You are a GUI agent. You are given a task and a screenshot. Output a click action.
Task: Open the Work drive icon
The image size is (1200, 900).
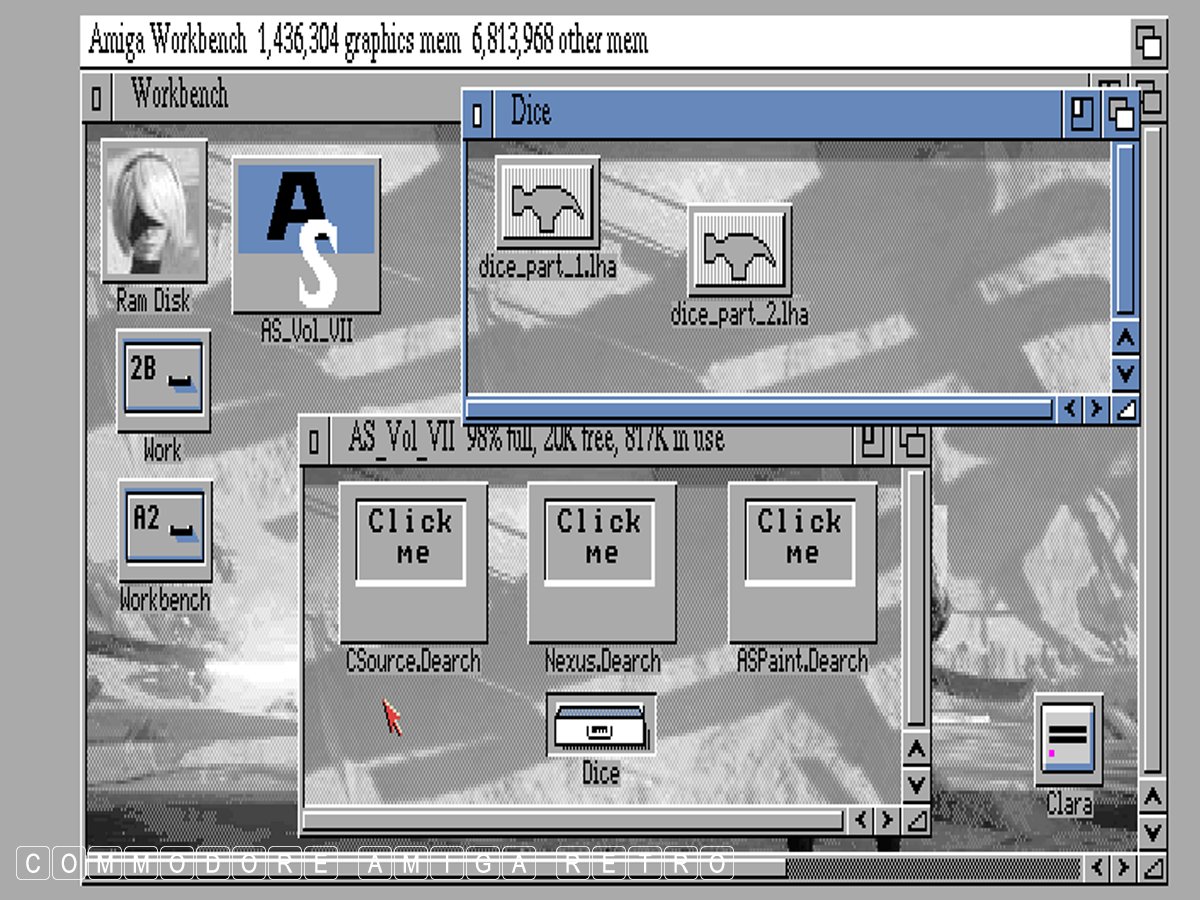163,381
